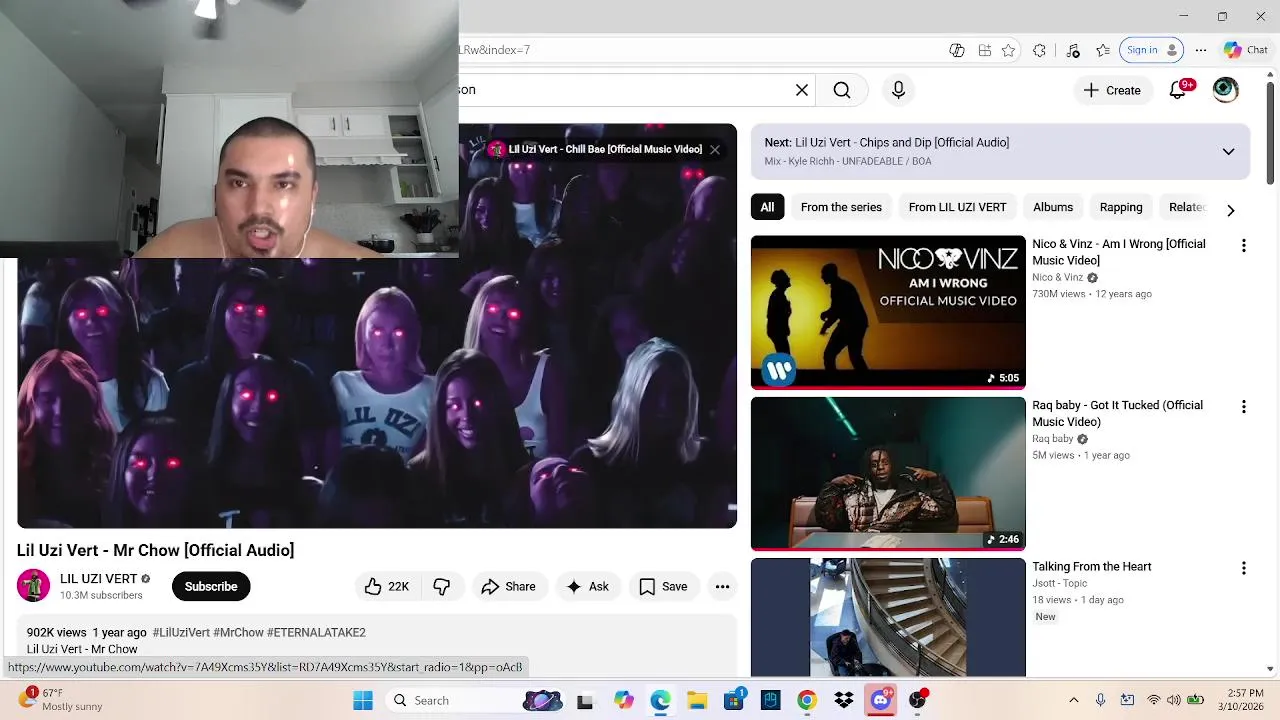This screenshot has height=720, width=1280.
Task: Select the All filter chip
Action: coord(767,207)
